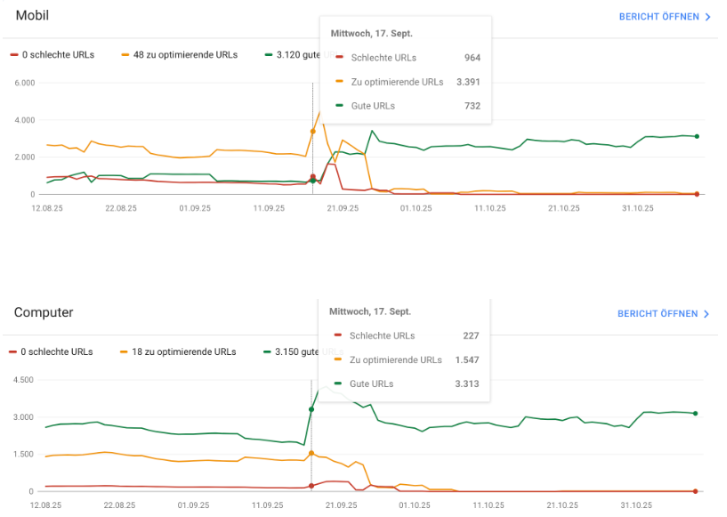Click chevron arrow beside Mobil BERICHT ÖFFNEN
Image resolution: width=727 pixels, height=517 pixels.
point(707,17)
